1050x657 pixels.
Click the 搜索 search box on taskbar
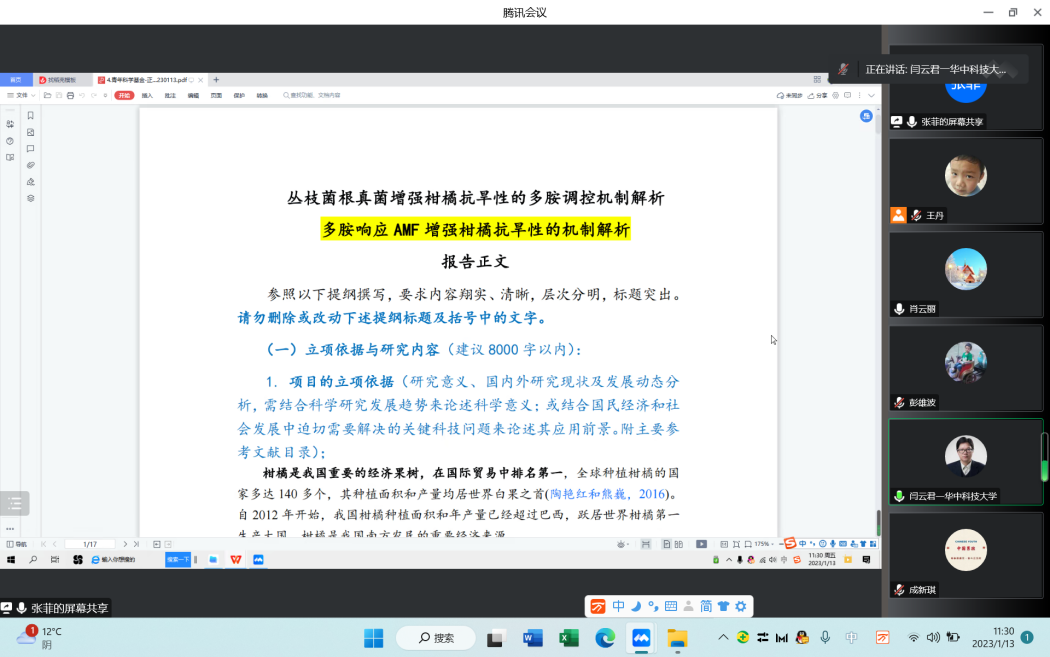coord(436,637)
